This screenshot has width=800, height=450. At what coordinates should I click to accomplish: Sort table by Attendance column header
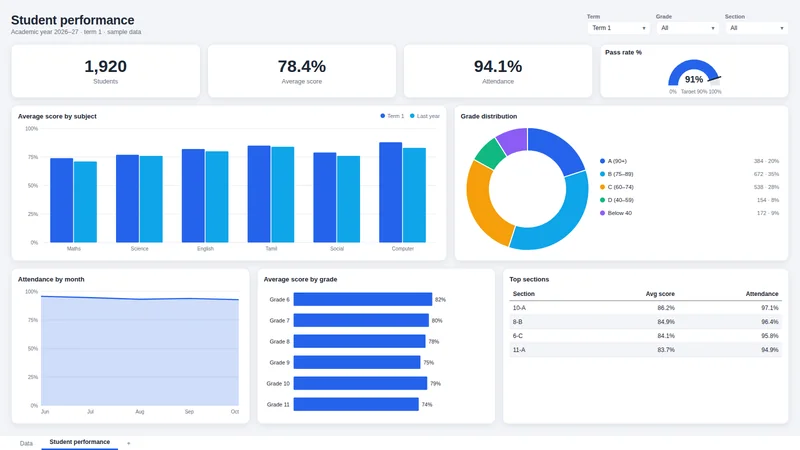click(762, 294)
